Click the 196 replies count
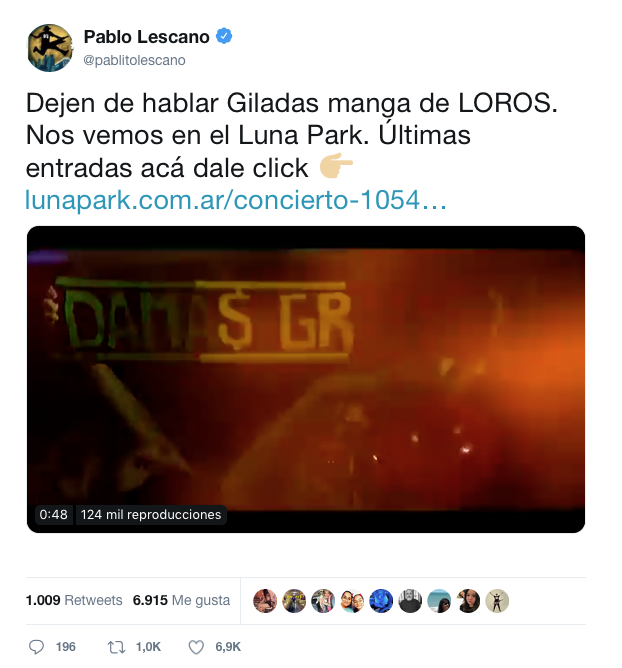Image resolution: width=622 pixels, height=668 pixels. [x=66, y=647]
